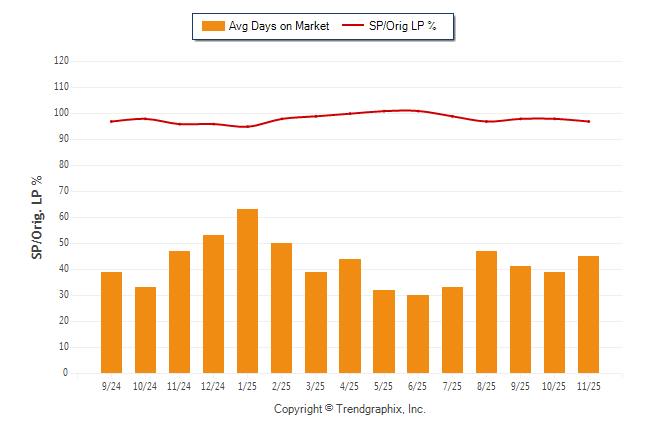Click the Copyright Trendgraphix, Inc. text
Screen dimensions: 646x434
pyautogui.click(x=350, y=409)
